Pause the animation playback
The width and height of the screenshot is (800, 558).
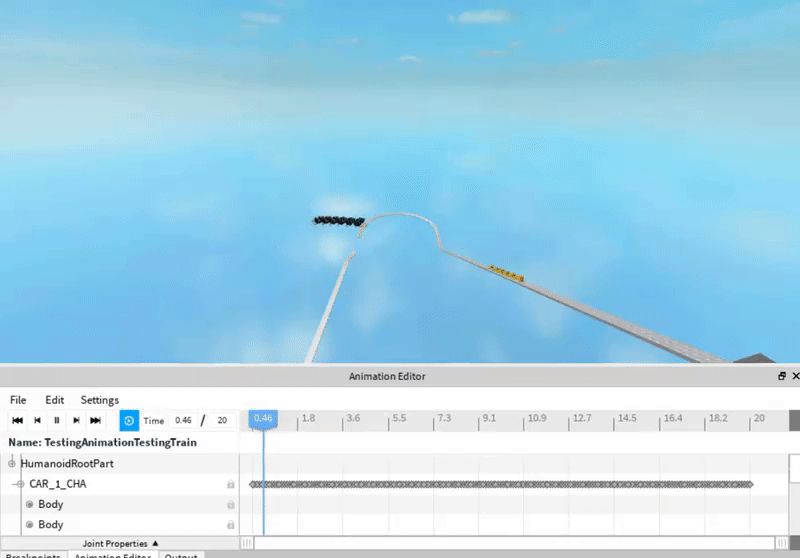tap(57, 420)
